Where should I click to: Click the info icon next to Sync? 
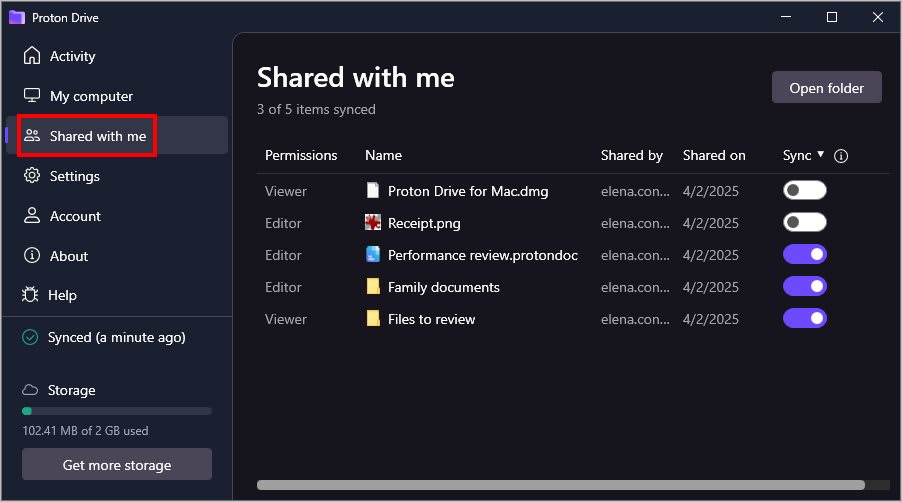click(840, 156)
